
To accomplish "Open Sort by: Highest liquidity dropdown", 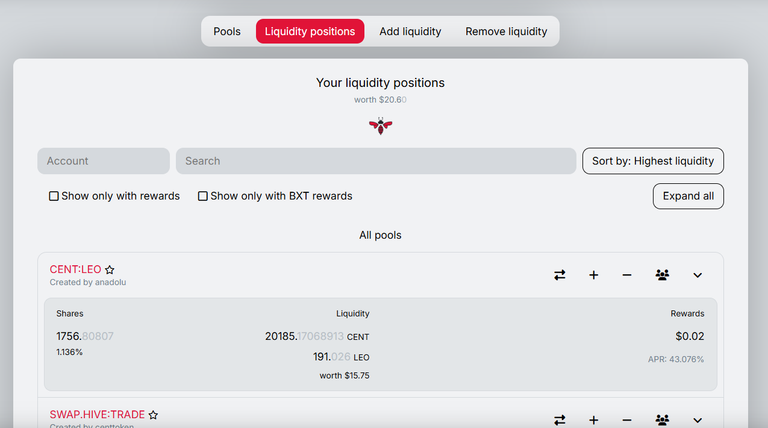I will [x=653, y=161].
